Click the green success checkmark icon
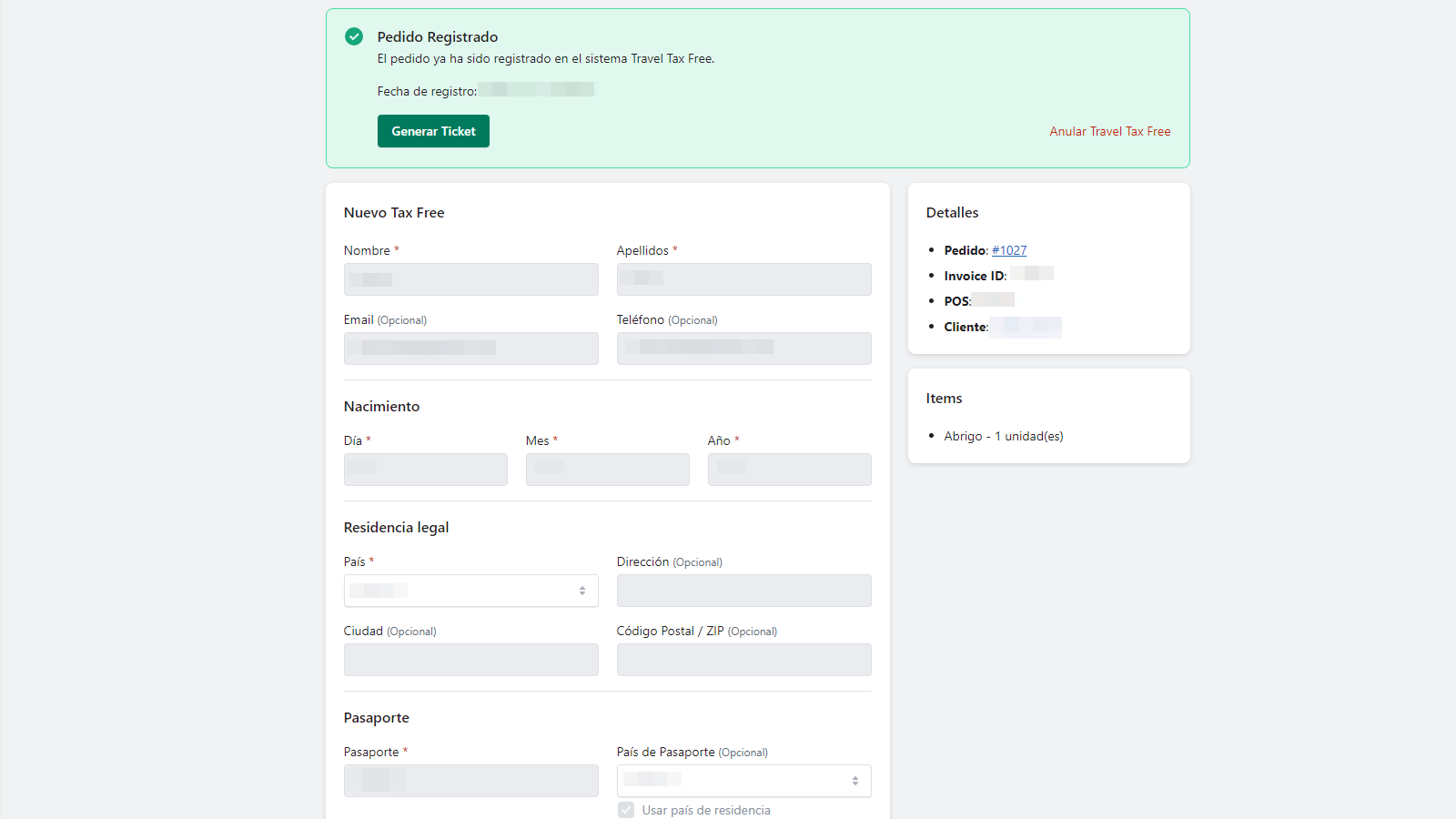Viewport: 1456px width, 819px height. (354, 36)
